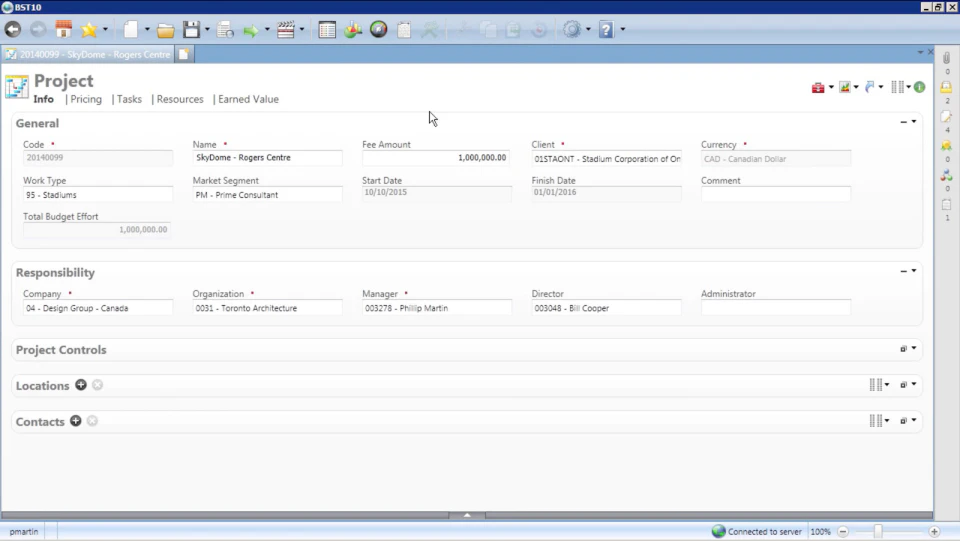Viewport: 960px width, 541px height.
Task: Click the green info circle icon
Action: [920, 88]
